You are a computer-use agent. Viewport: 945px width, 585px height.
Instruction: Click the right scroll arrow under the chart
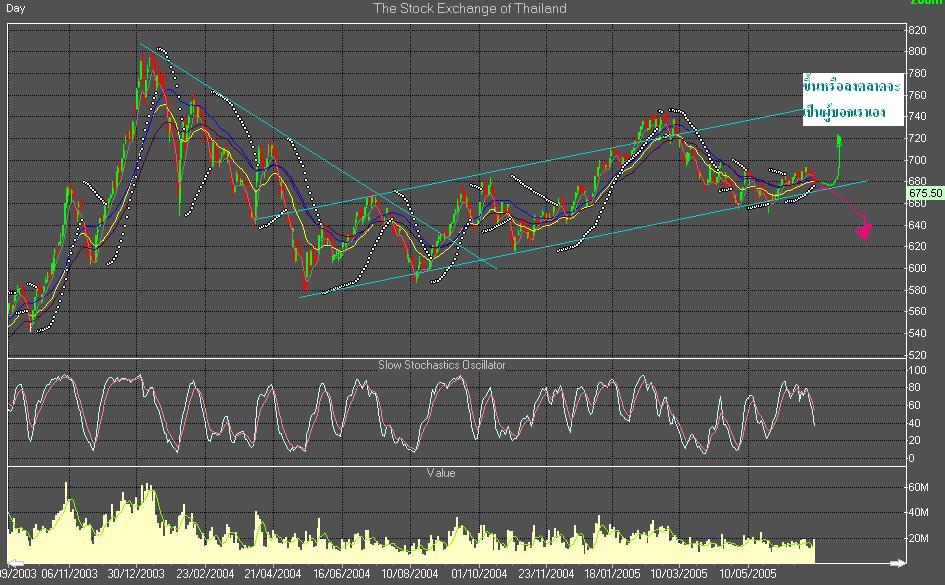point(897,563)
